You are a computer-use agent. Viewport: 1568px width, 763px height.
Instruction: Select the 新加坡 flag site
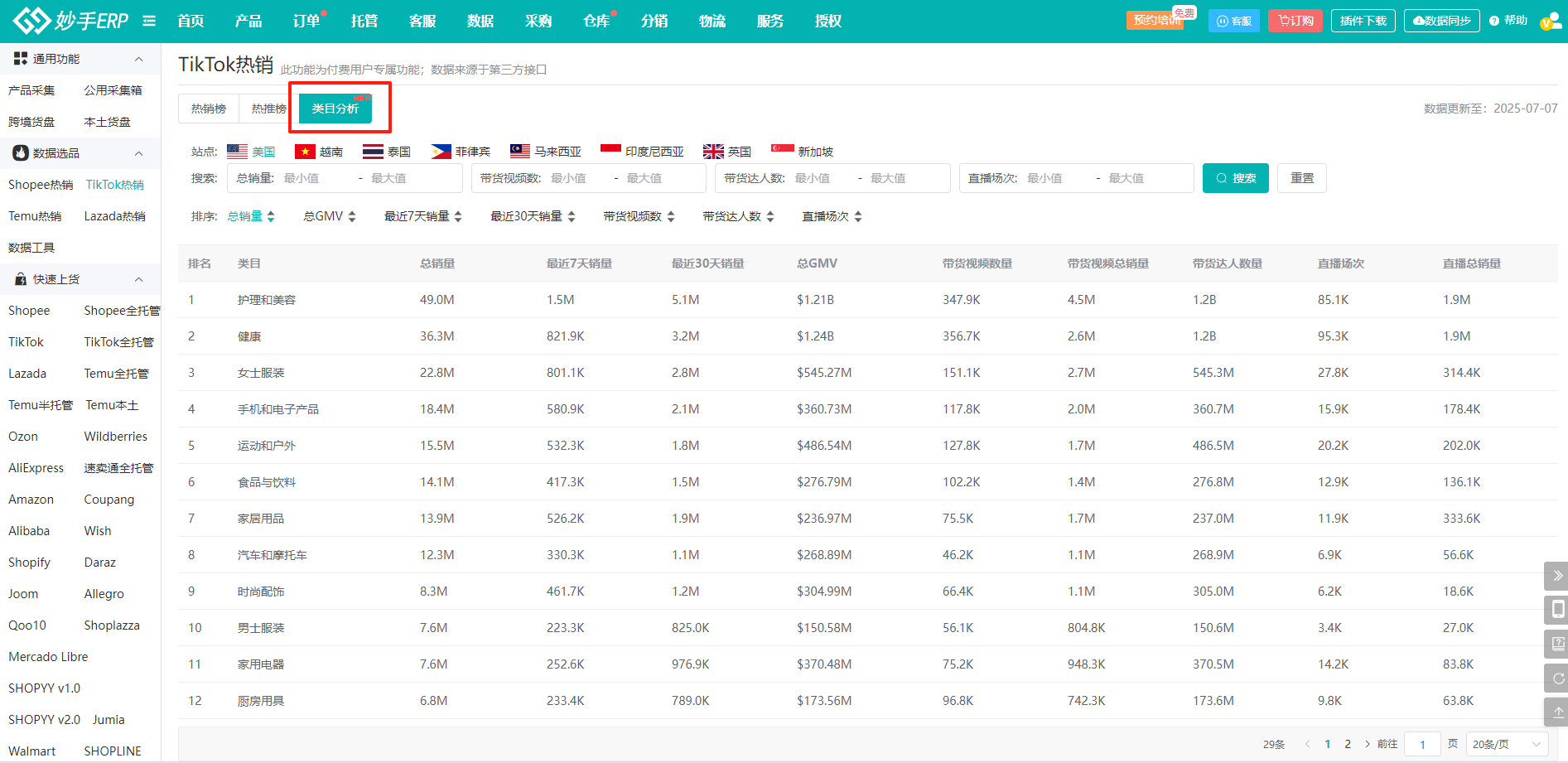click(802, 152)
